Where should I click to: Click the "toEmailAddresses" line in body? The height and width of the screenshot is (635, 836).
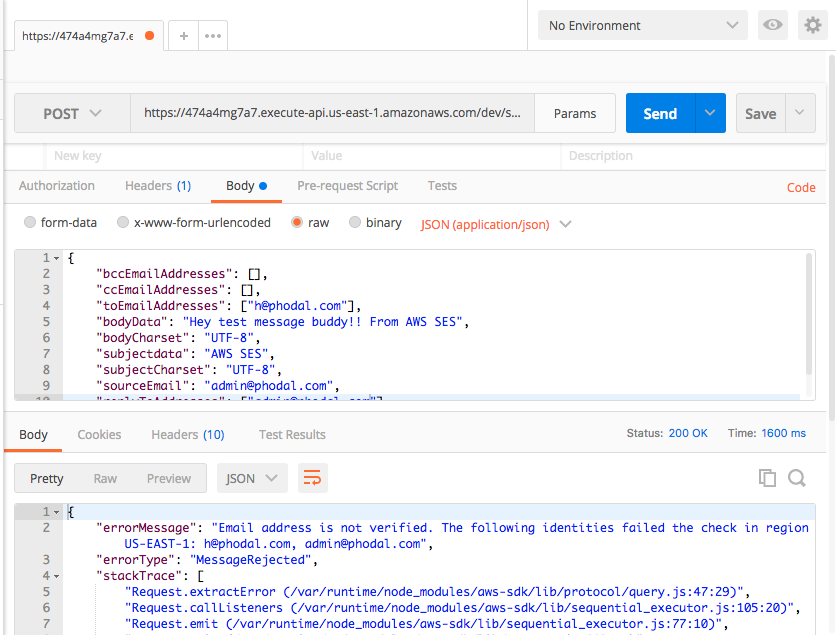(229, 306)
